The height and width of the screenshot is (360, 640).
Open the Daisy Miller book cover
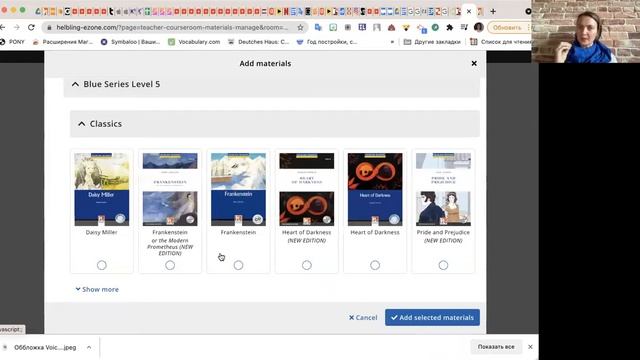102,189
